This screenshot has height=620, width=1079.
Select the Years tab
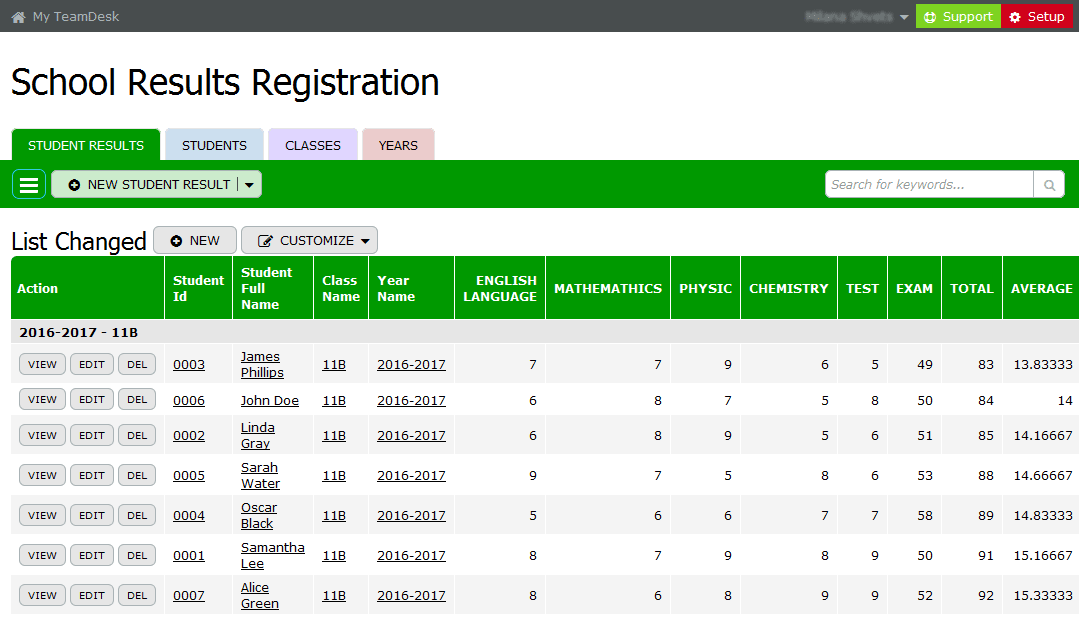(x=398, y=145)
